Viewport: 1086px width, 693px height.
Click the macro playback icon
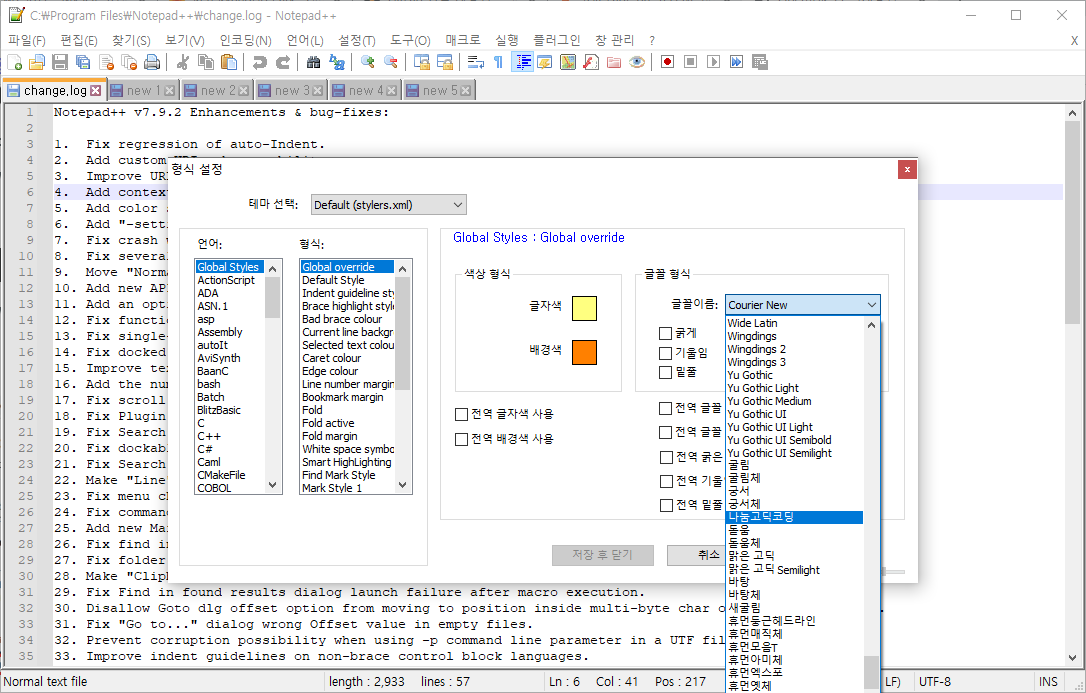[713, 62]
